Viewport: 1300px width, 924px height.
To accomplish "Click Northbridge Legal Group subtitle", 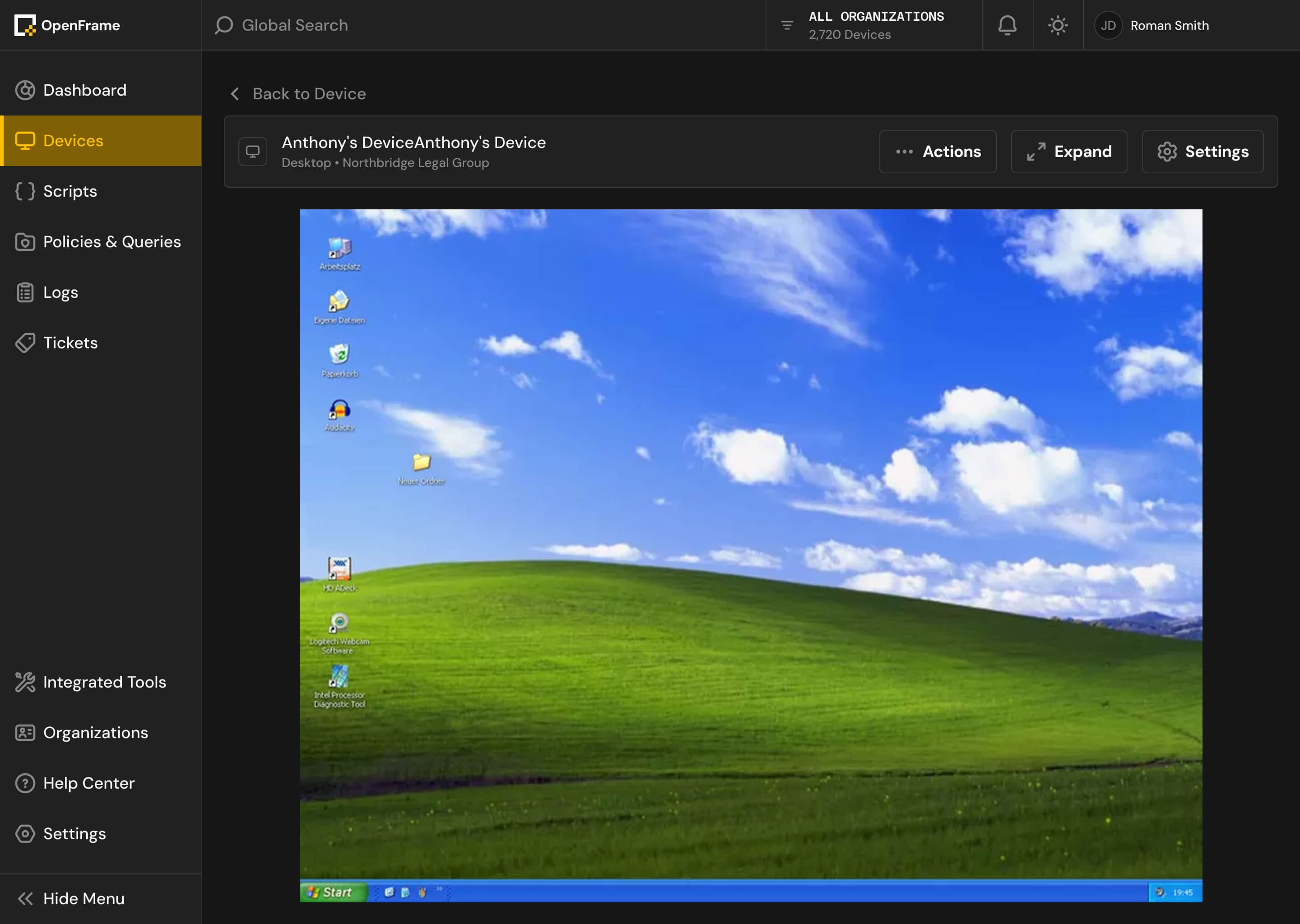I will coord(415,163).
